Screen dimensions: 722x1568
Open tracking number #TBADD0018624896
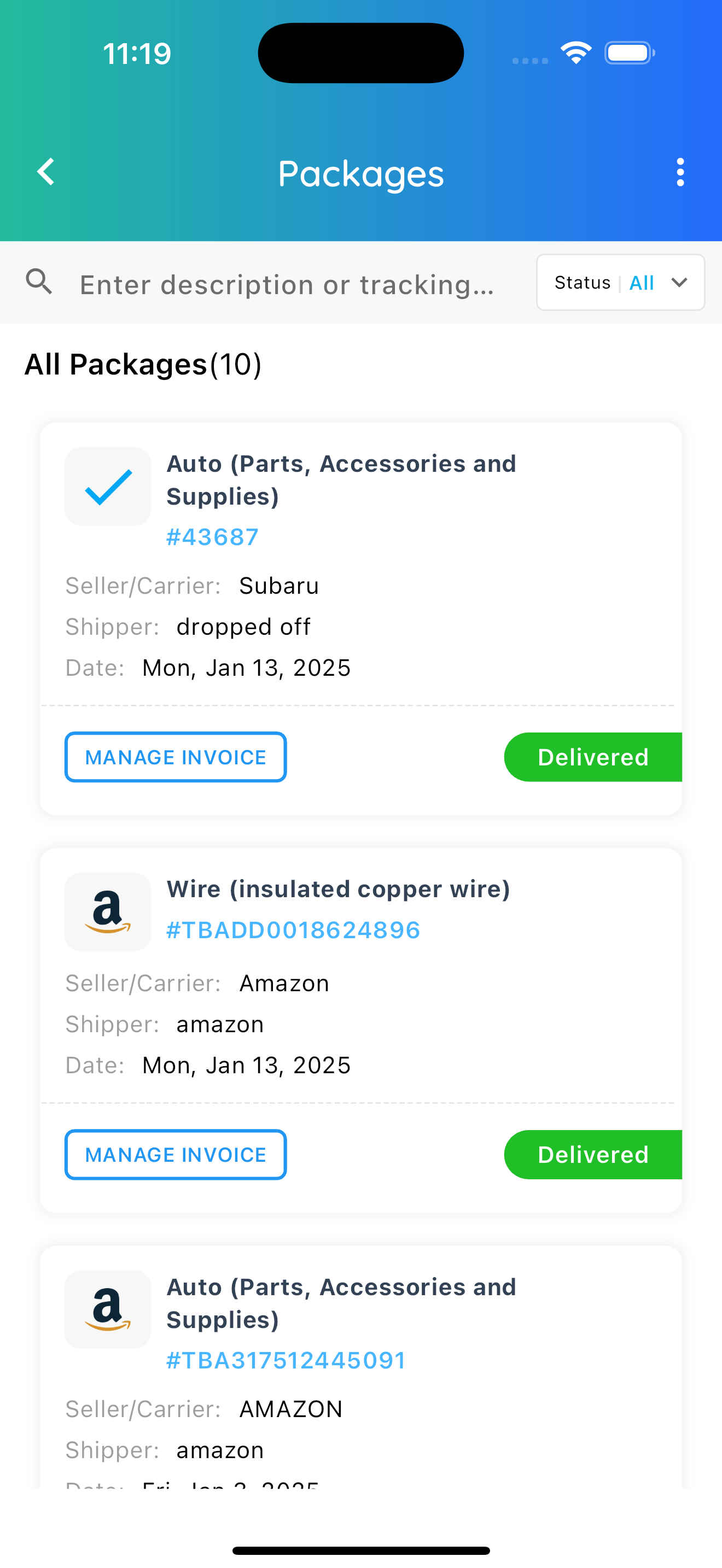(293, 930)
